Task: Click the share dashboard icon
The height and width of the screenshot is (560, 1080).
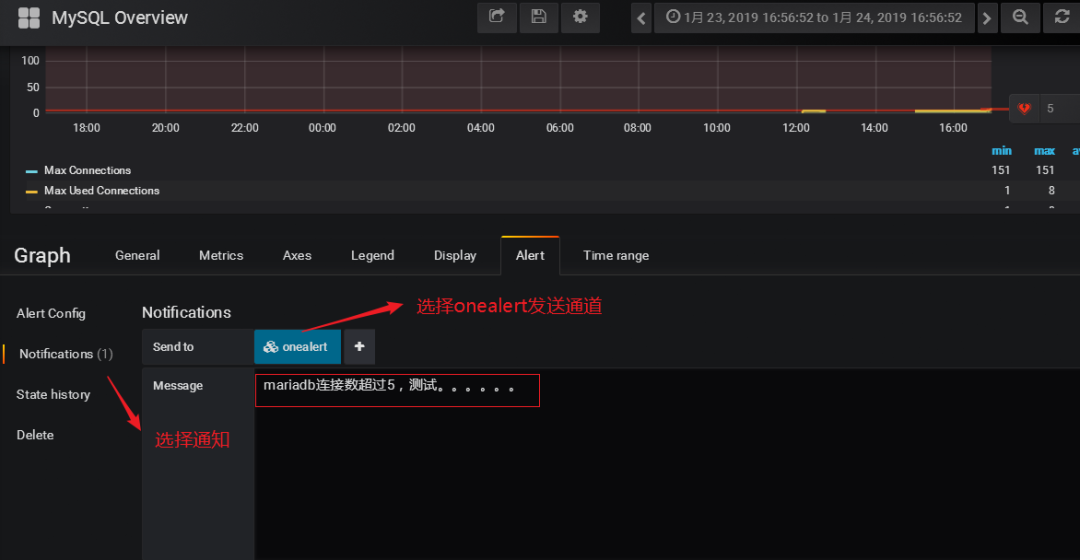Action: 497,17
